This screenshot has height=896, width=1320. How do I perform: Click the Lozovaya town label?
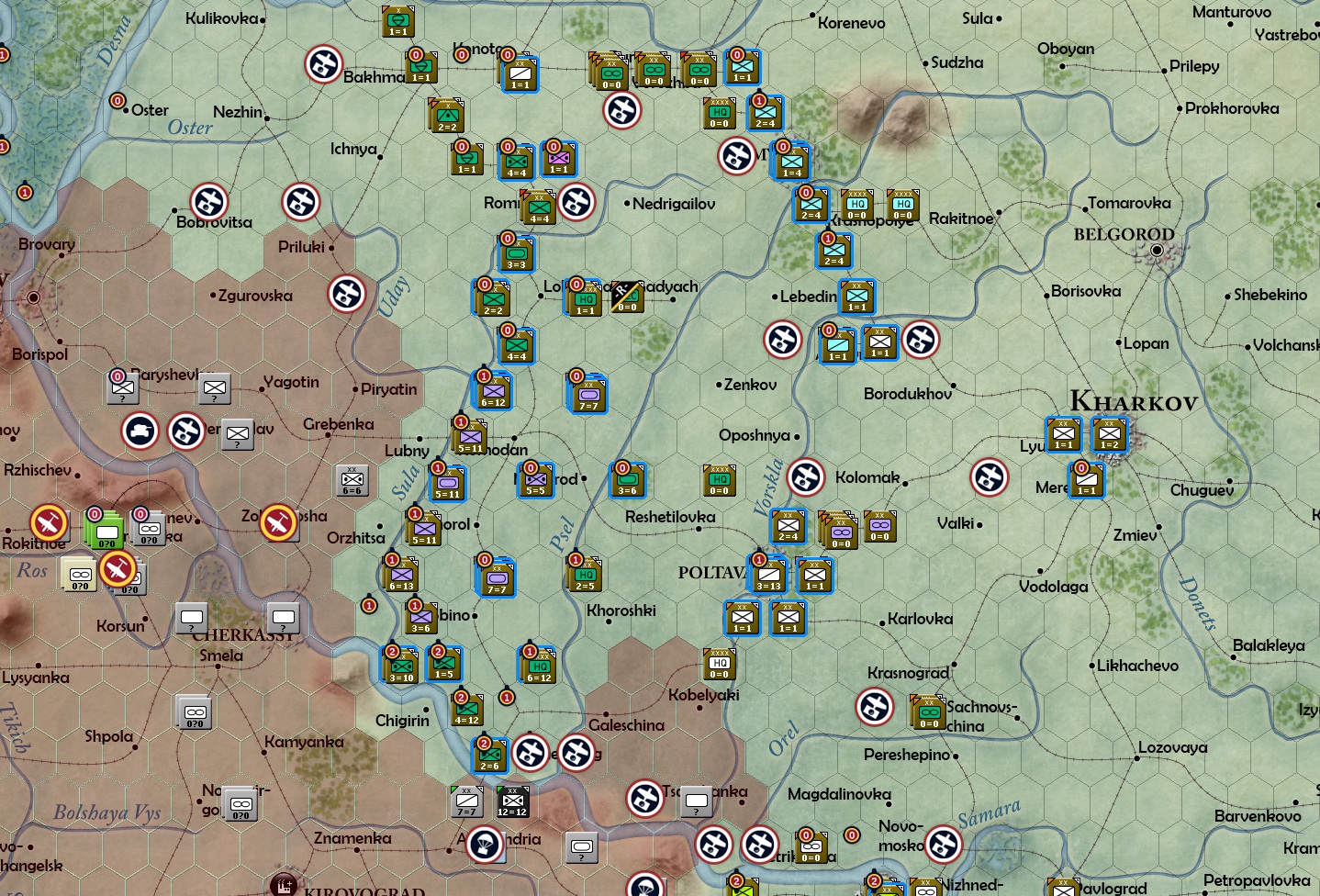click(1173, 747)
